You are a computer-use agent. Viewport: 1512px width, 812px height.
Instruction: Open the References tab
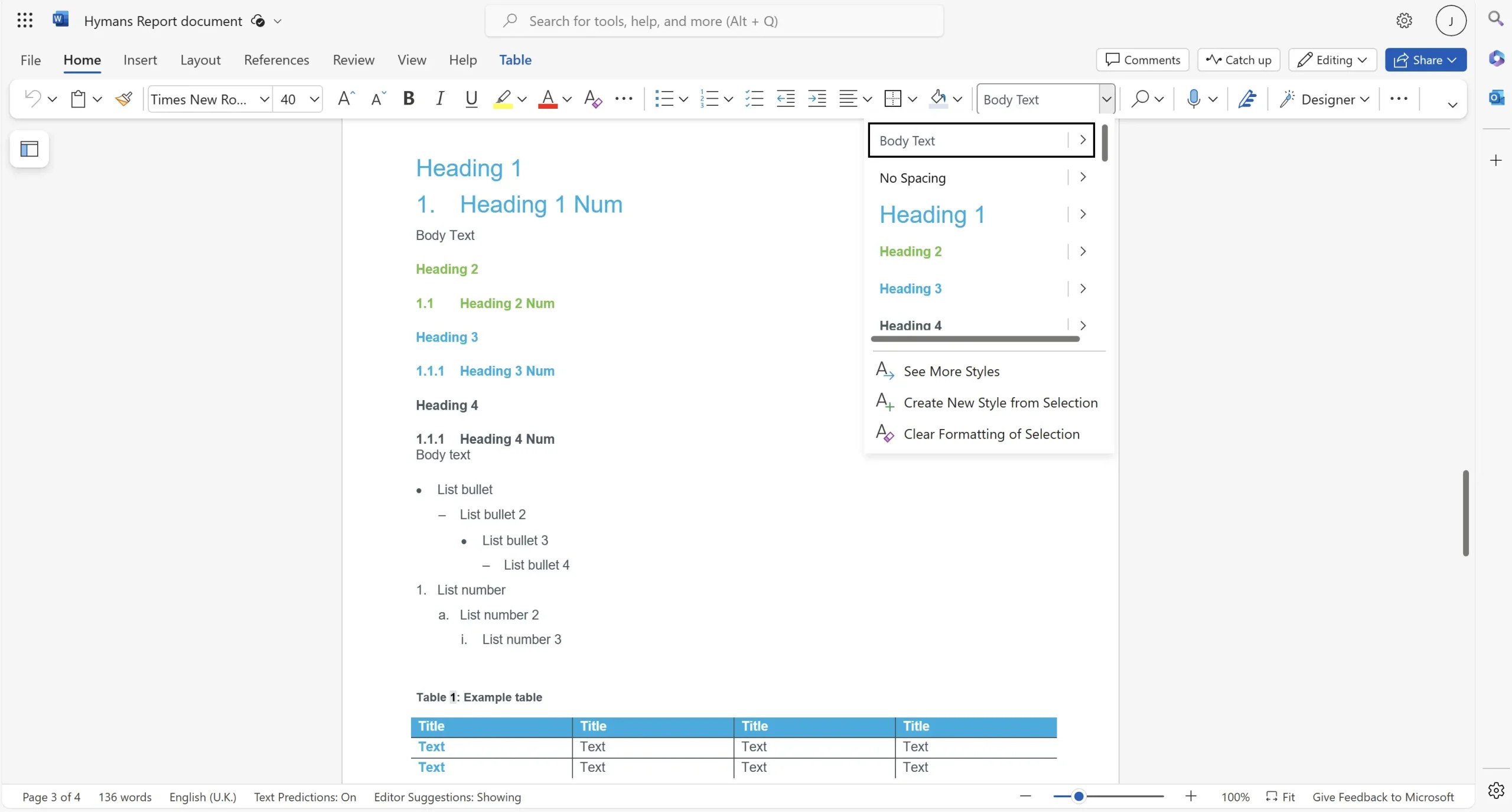(276, 60)
